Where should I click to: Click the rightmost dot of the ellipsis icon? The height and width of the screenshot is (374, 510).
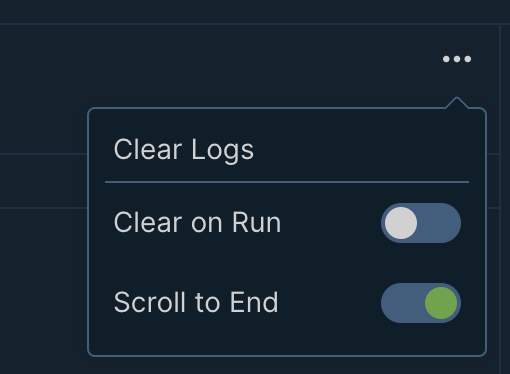coord(468,59)
